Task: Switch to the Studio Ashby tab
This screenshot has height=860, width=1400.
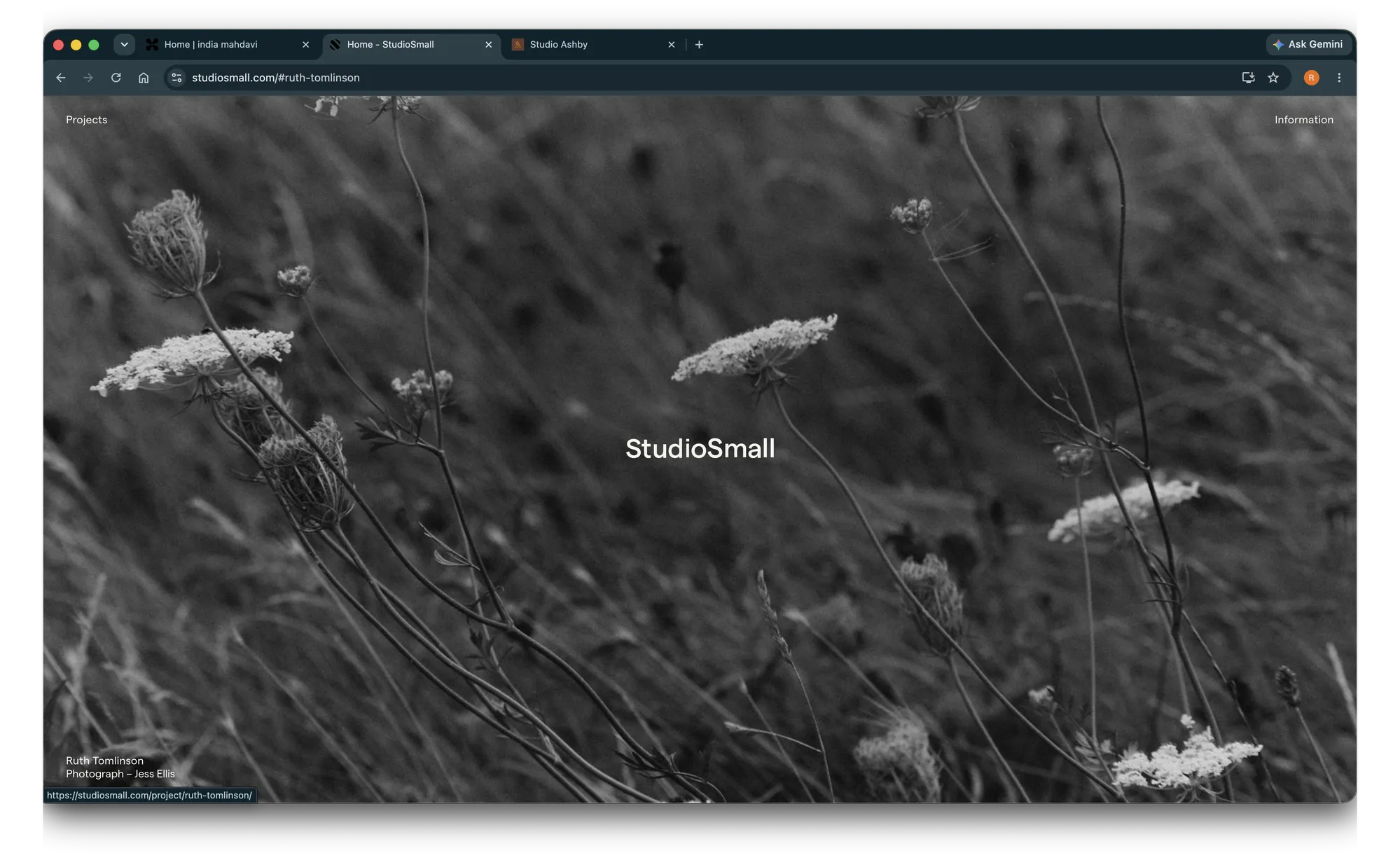Action: 595,45
